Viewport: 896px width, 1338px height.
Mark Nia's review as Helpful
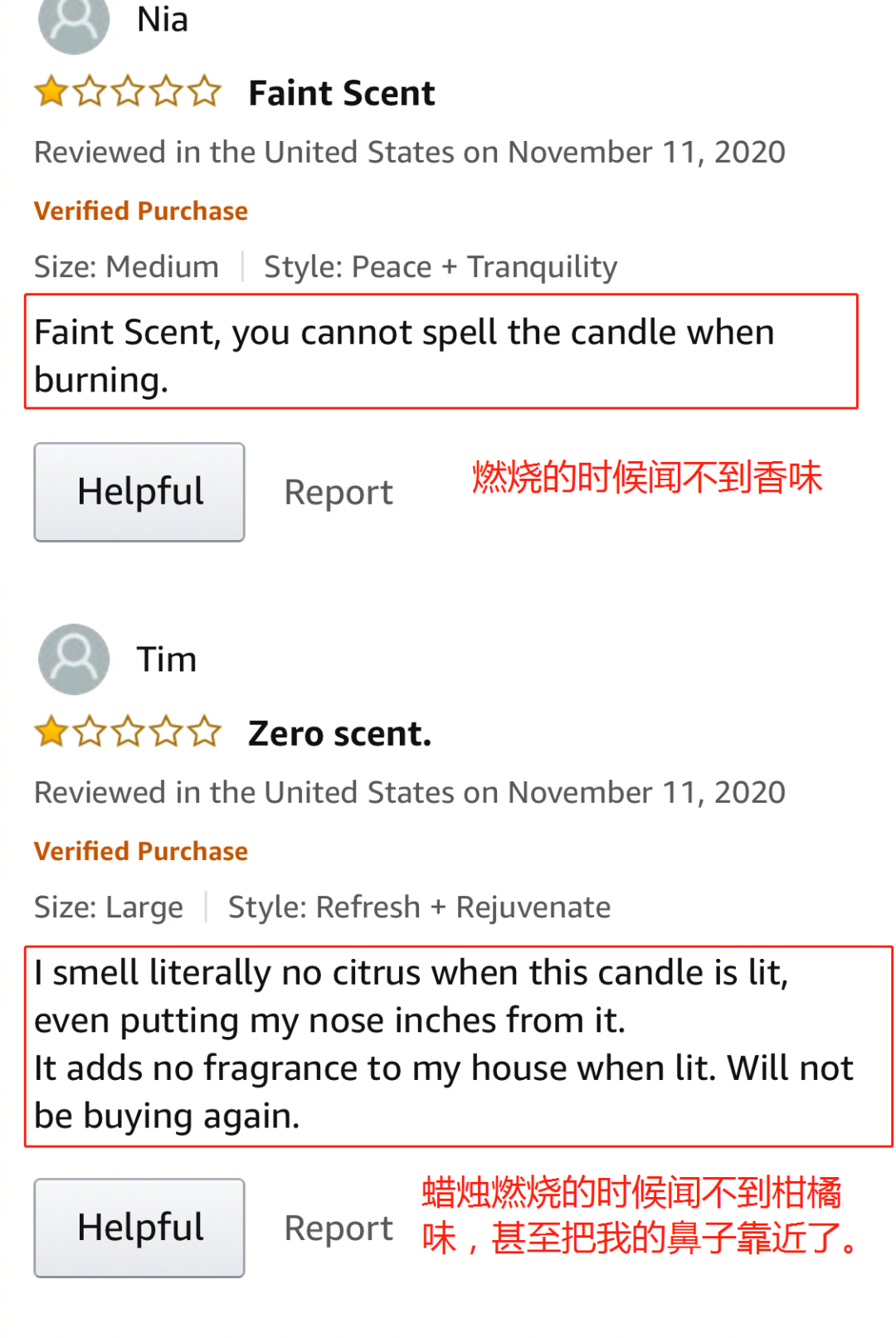(x=139, y=491)
